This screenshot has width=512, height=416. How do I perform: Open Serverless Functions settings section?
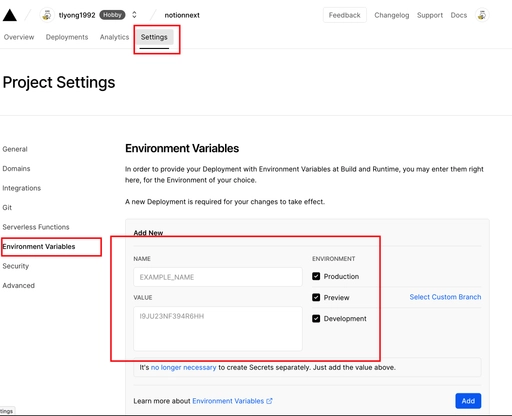36,227
